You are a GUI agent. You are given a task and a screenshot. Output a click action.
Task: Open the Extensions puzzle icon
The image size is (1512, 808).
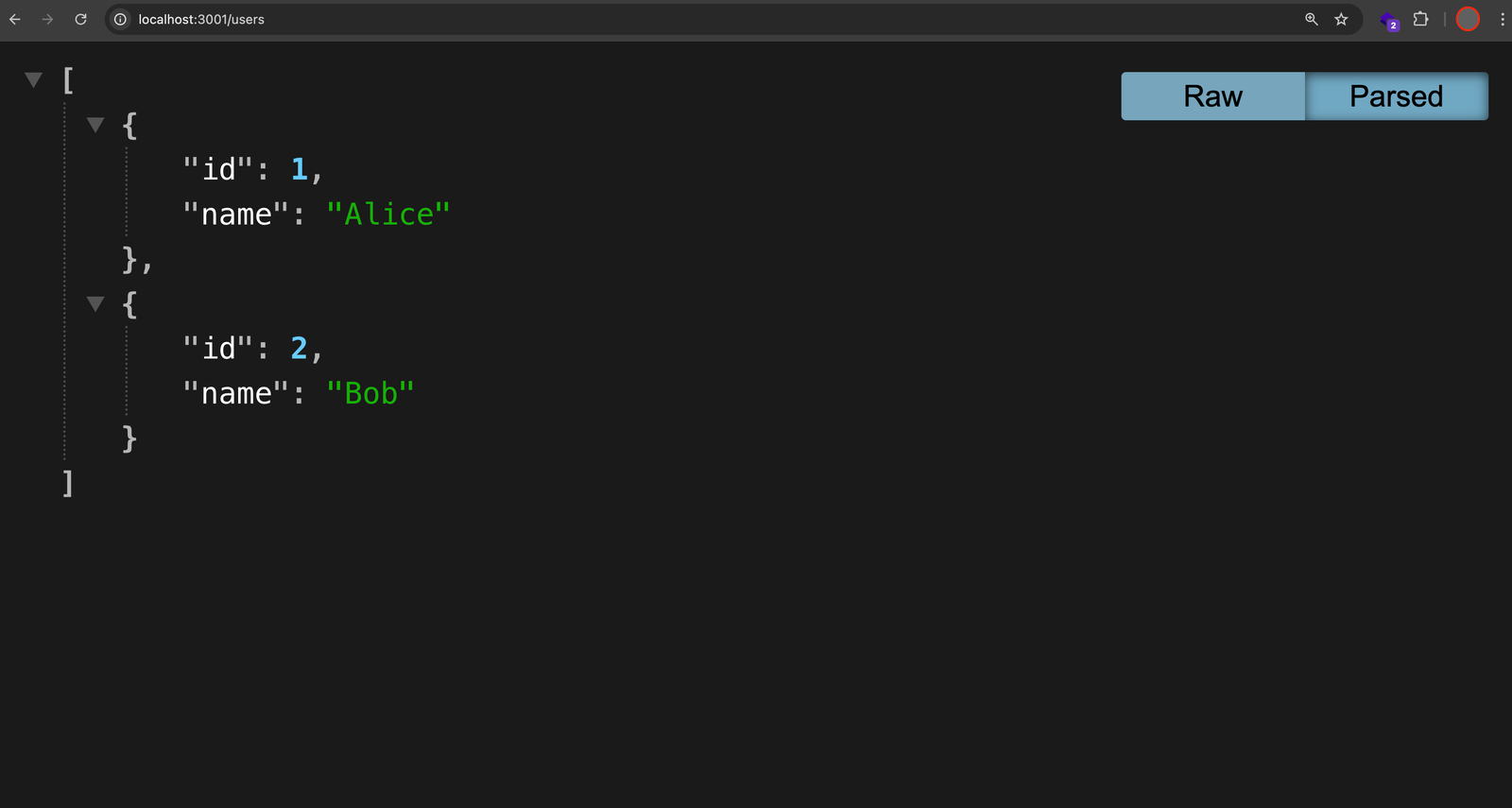click(x=1420, y=19)
